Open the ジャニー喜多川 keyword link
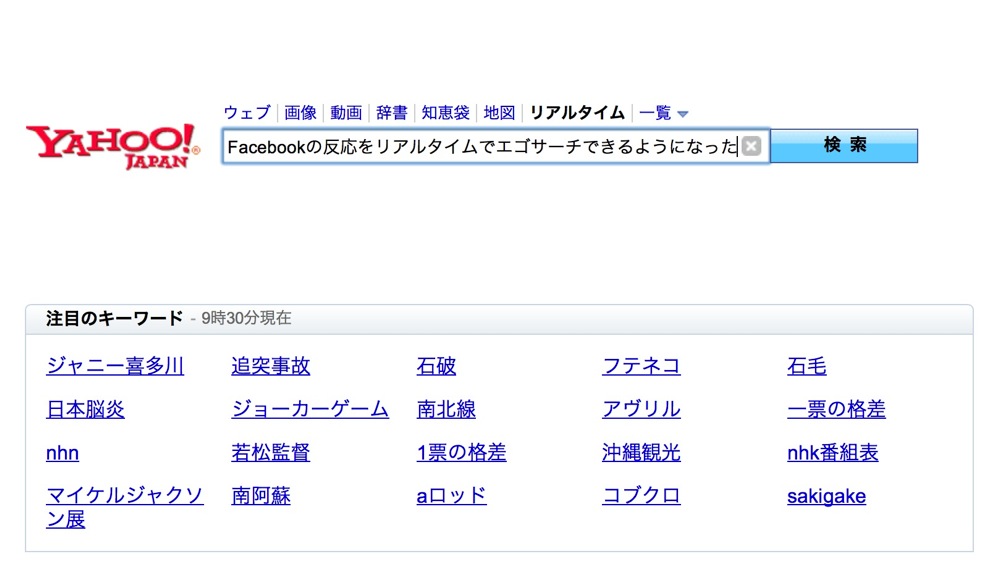The height and width of the screenshot is (582, 1000). coord(115,366)
